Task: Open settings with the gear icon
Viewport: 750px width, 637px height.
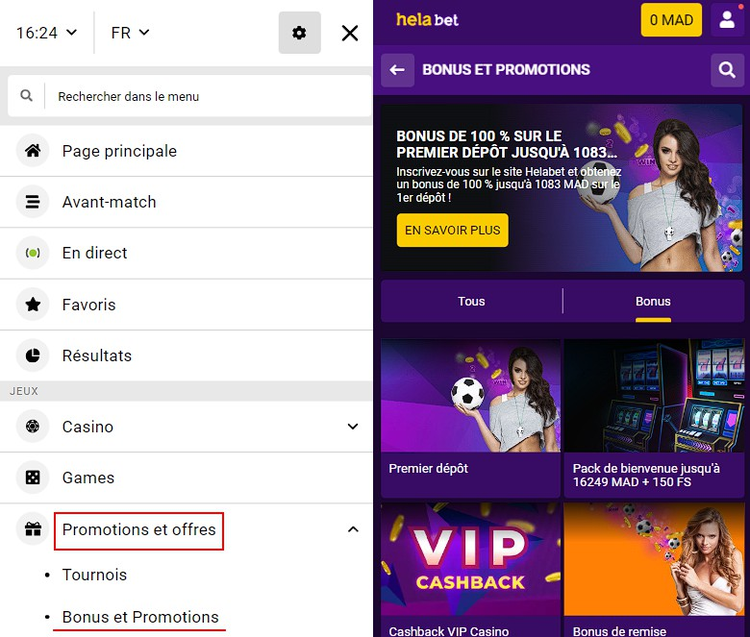Action: tap(299, 33)
